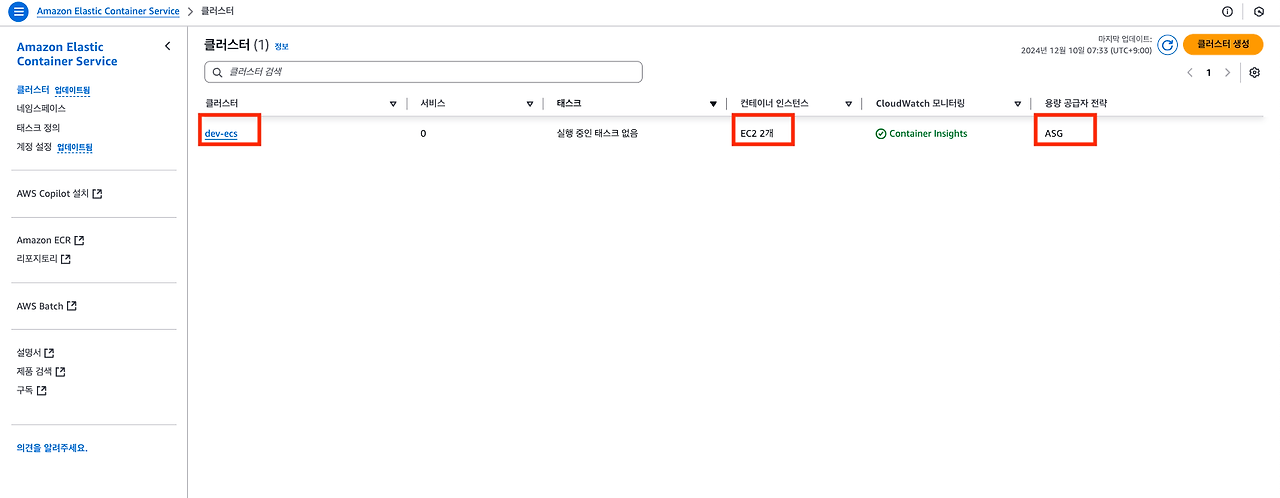1280x498 pixels.
Task: Click external link icon beside AWS Copilot 설치
Action: 97,194
